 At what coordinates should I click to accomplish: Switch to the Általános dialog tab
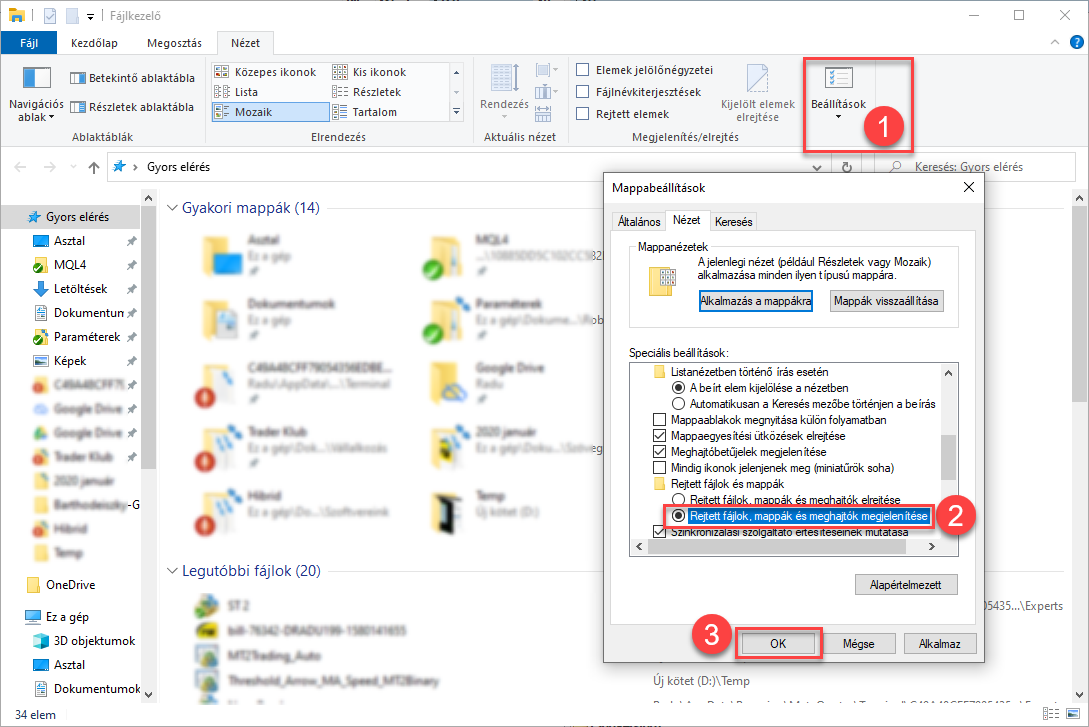(639, 222)
